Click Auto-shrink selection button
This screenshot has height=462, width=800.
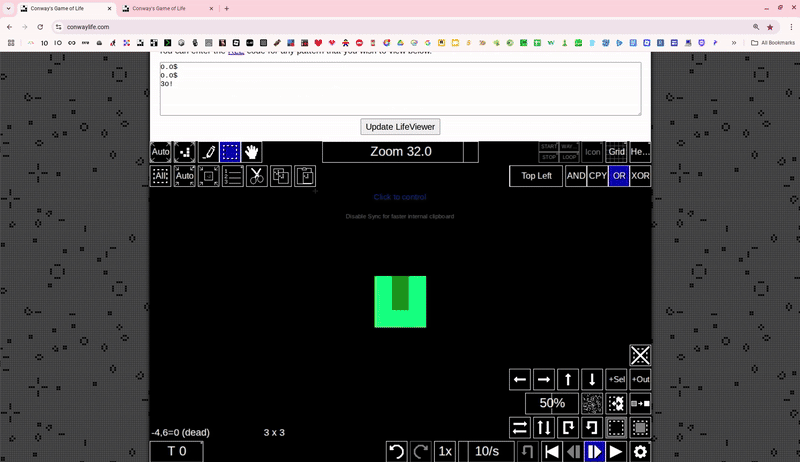coord(184,176)
